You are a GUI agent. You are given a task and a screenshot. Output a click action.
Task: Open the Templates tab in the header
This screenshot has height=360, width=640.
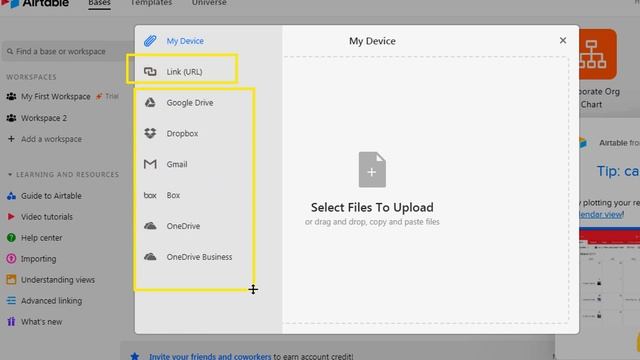click(151, 3)
